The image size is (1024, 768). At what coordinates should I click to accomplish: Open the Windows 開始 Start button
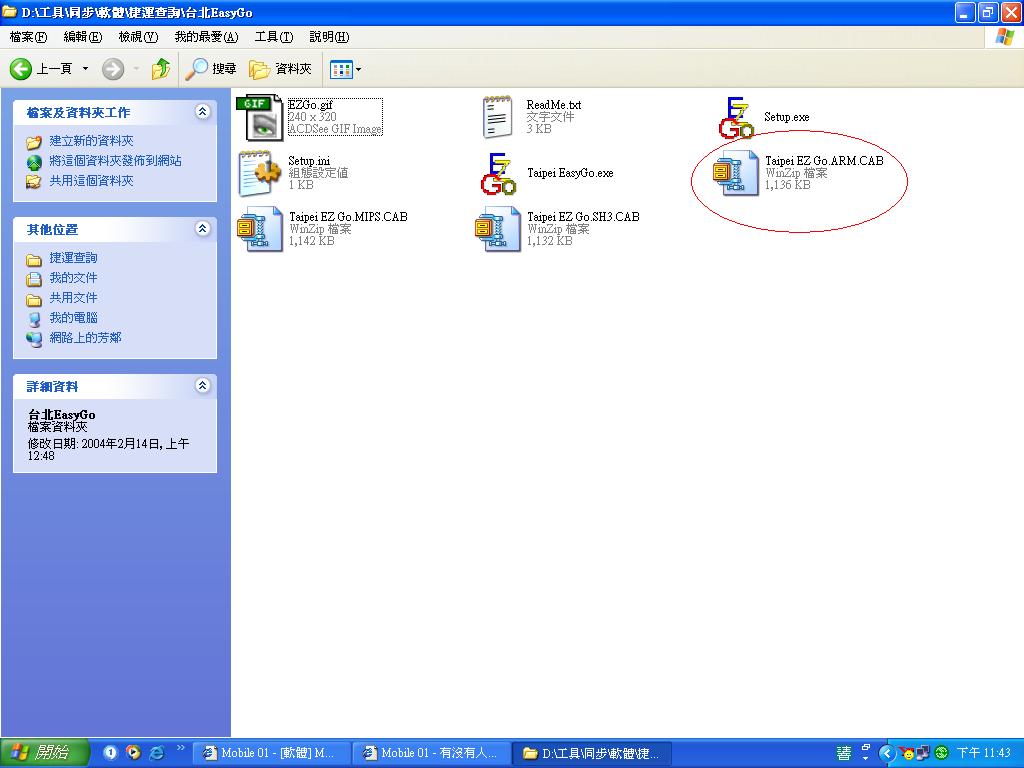pyautogui.click(x=44, y=753)
